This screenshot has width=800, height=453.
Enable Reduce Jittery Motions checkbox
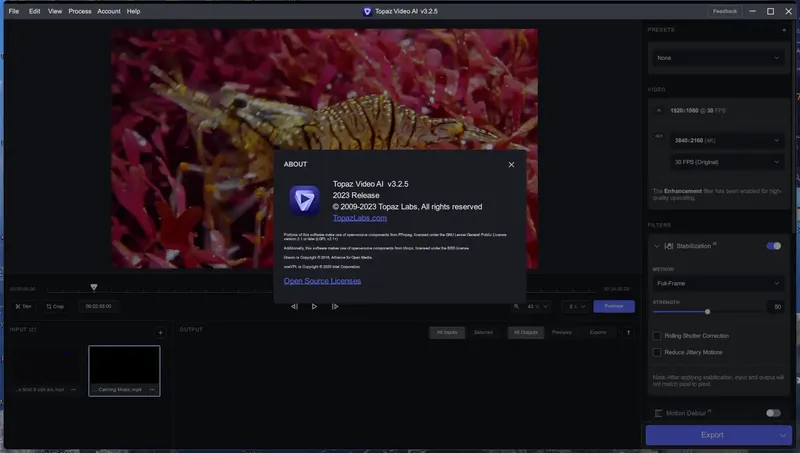tap(657, 353)
